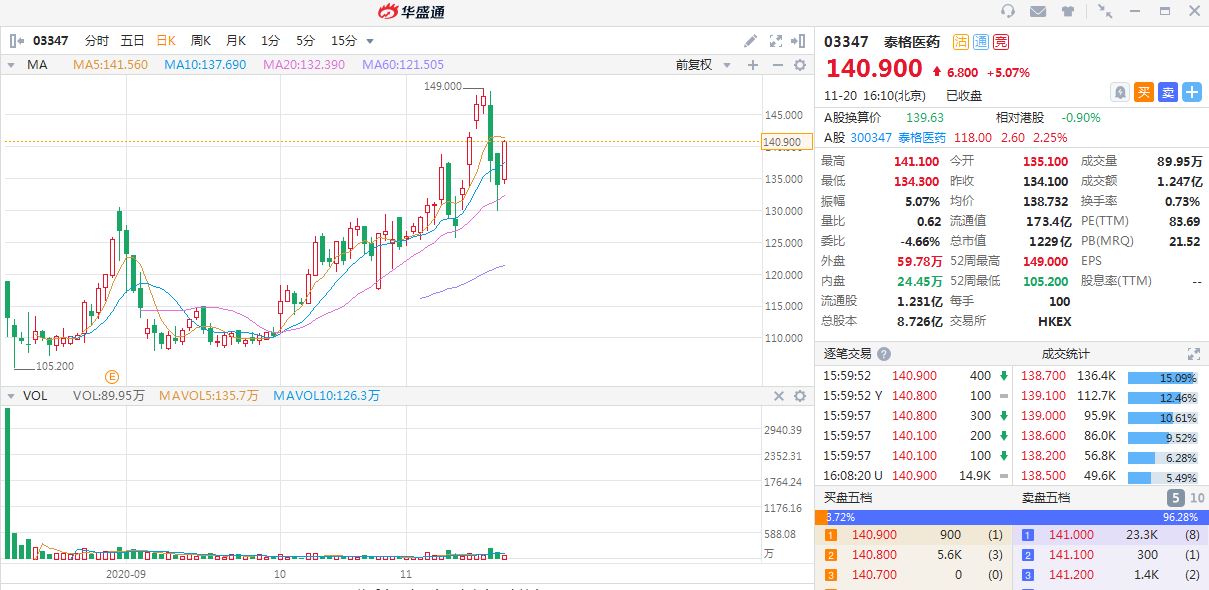Click the MA5:141.560 legend value
Viewport: 1209px width, 590px height.
point(111,65)
